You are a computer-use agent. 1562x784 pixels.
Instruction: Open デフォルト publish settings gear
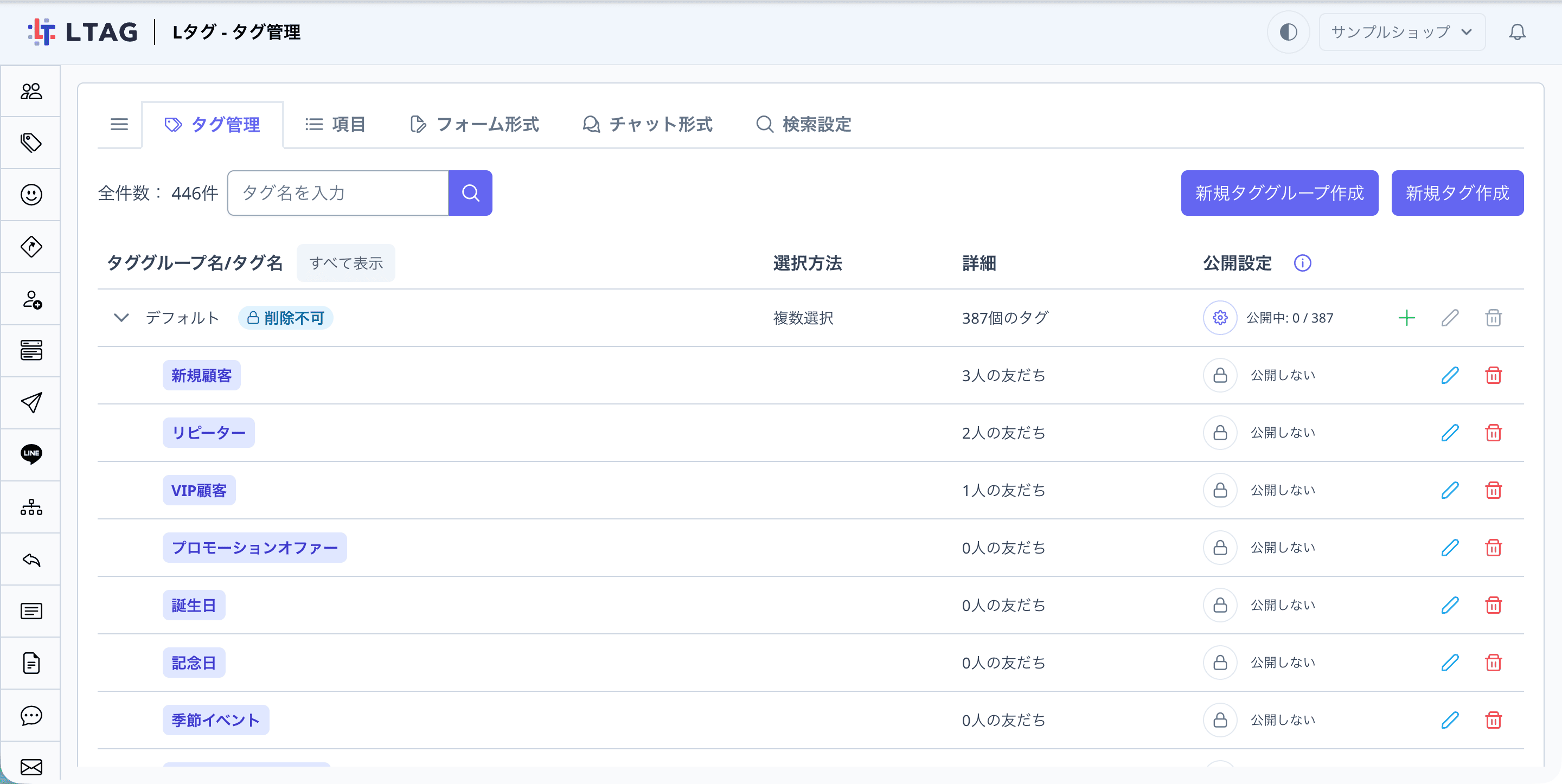(1219, 318)
